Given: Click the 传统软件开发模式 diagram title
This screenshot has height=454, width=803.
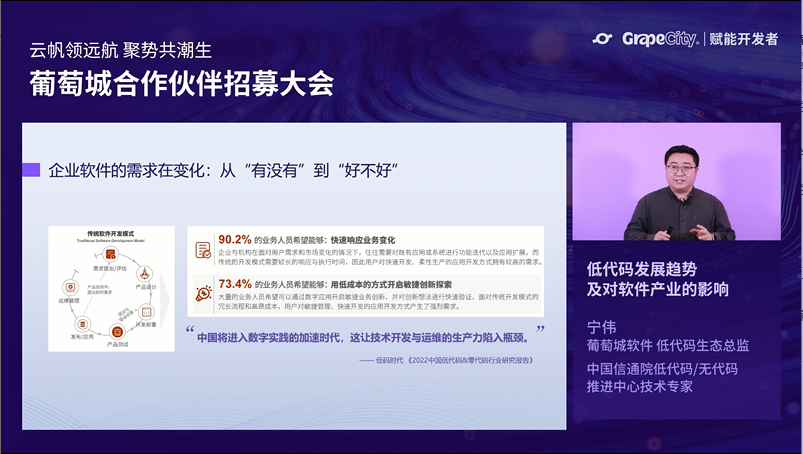Looking at the screenshot, I should pyautogui.click(x=111, y=234).
